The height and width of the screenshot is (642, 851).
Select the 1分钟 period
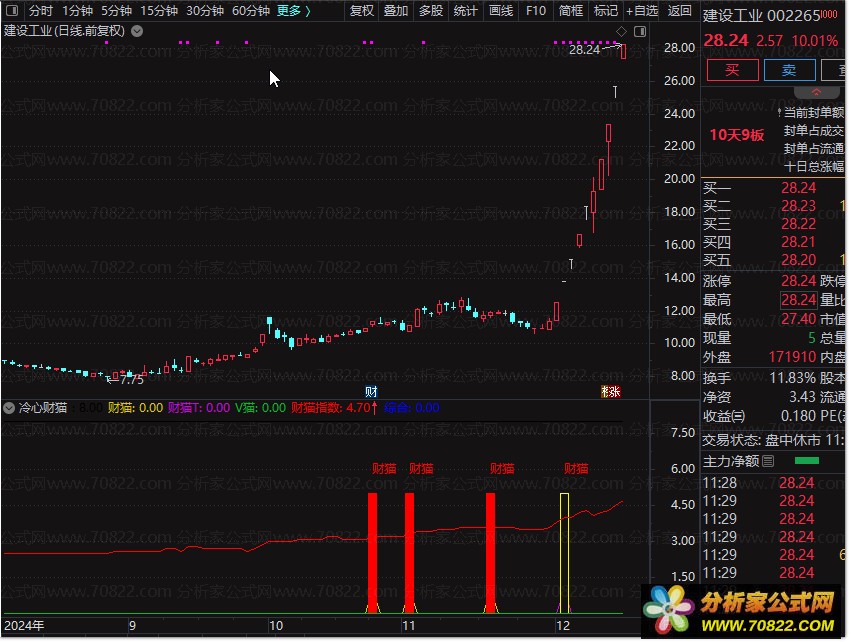coord(78,10)
